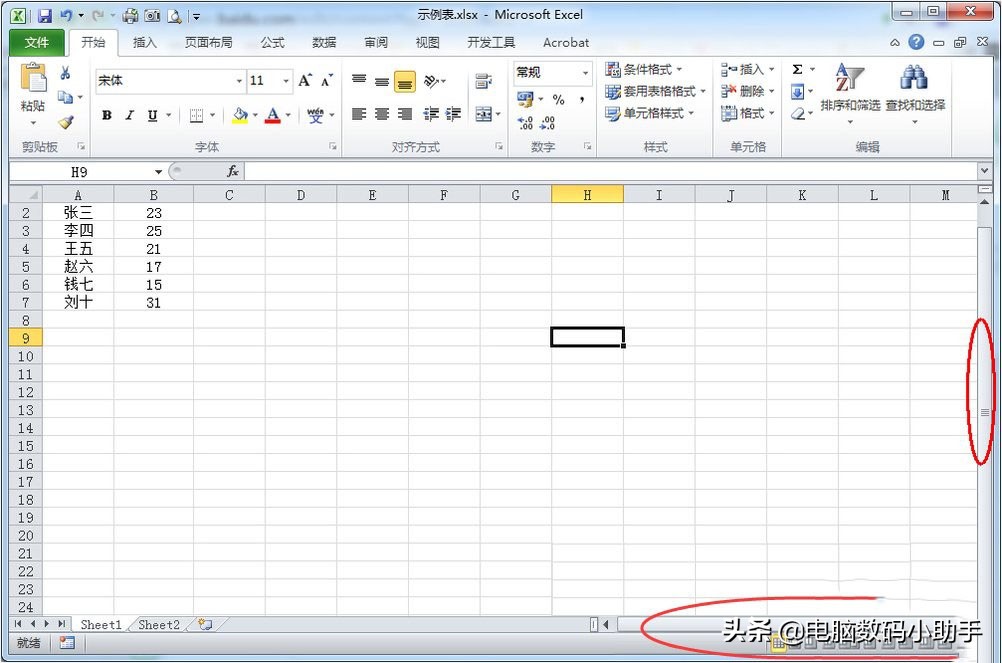The width and height of the screenshot is (1002, 663).
Task: Click increase indent icon
Action: point(453,114)
